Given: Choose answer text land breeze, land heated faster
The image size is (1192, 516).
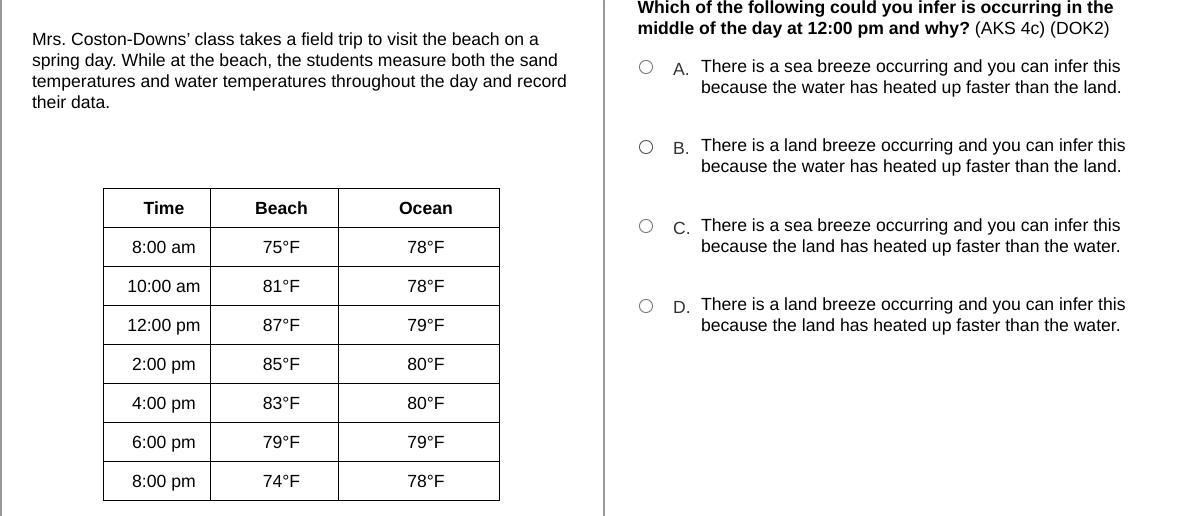Looking at the screenshot, I should coord(913,315).
